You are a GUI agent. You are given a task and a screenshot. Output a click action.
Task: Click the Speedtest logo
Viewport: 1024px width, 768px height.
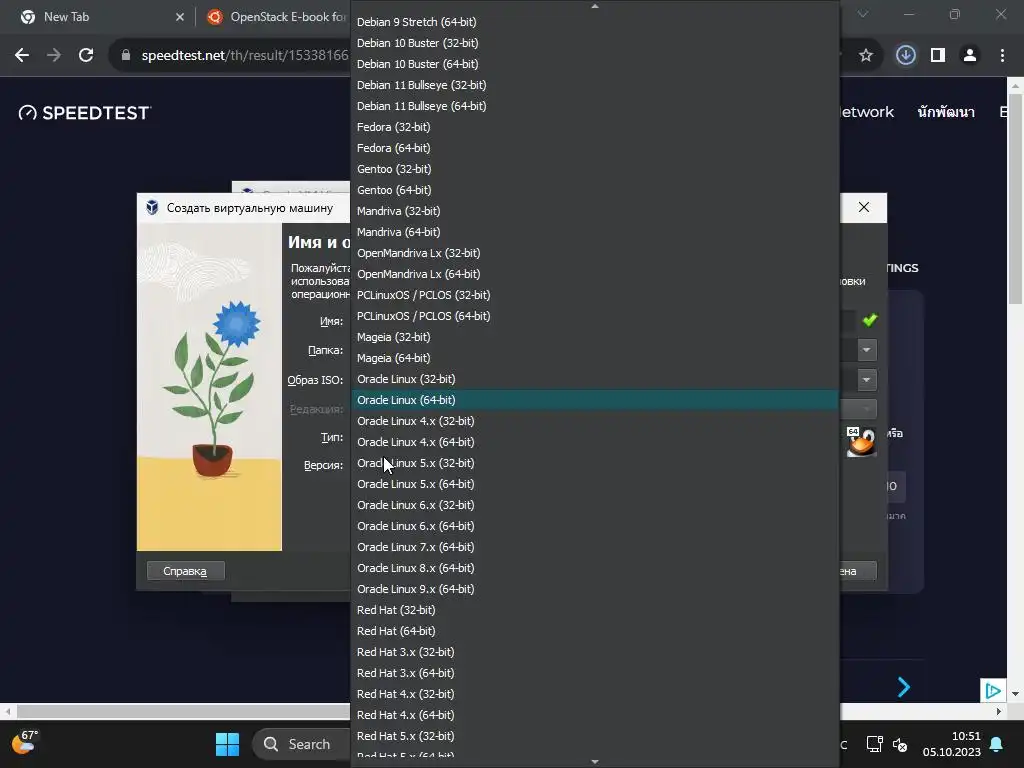pyautogui.click(x=84, y=113)
